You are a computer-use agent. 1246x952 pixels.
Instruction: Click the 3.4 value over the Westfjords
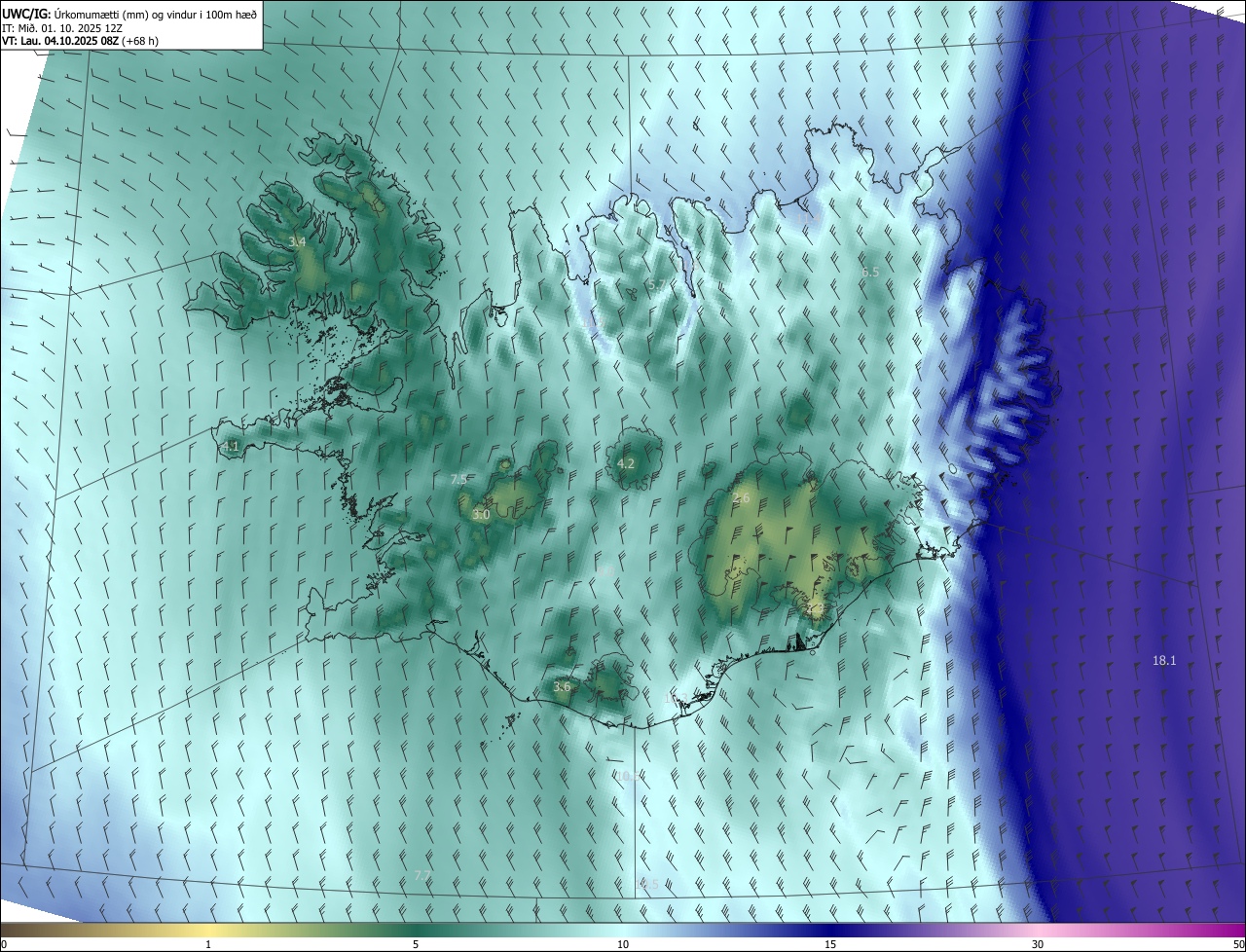coord(298,241)
